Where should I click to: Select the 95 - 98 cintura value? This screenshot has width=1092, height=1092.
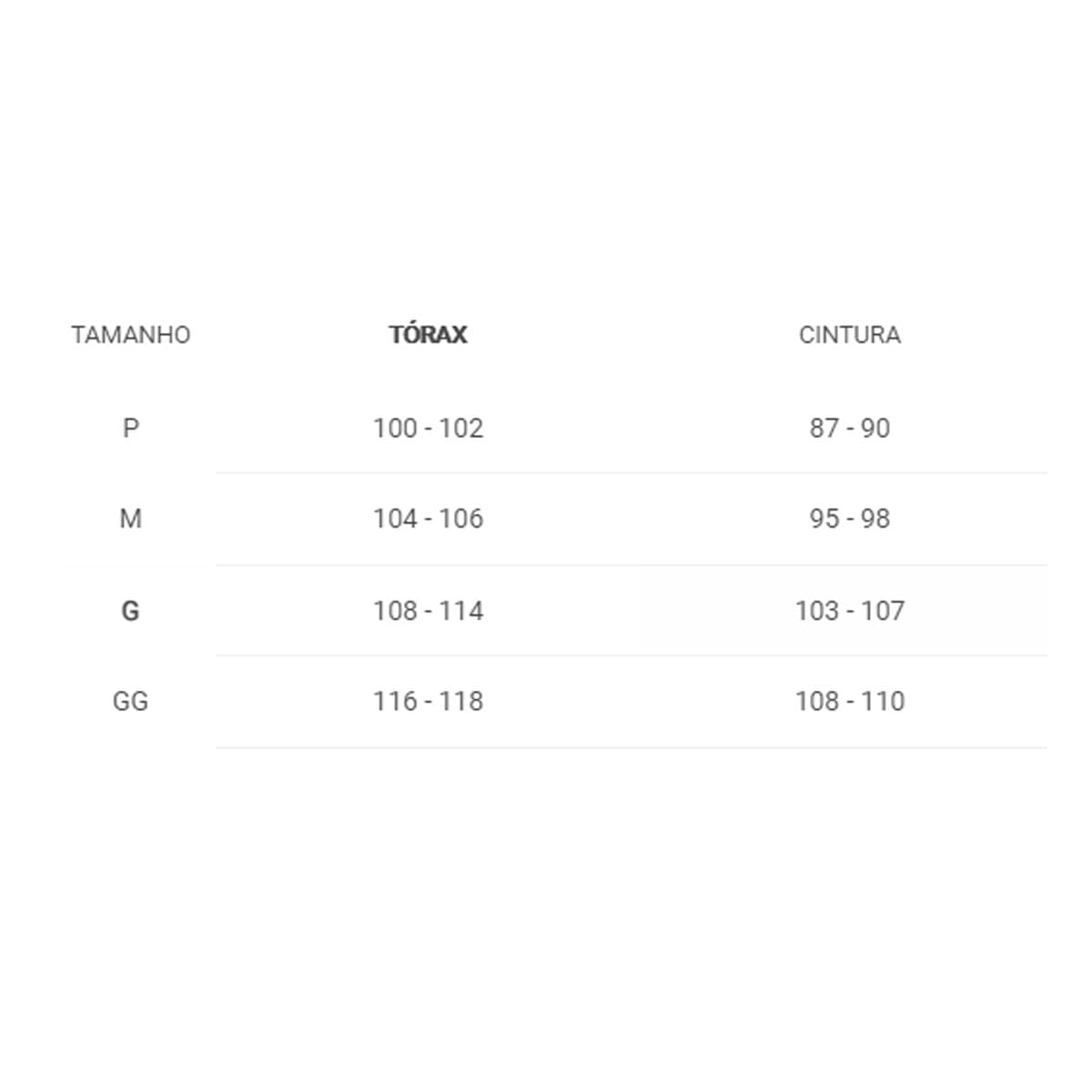(850, 519)
